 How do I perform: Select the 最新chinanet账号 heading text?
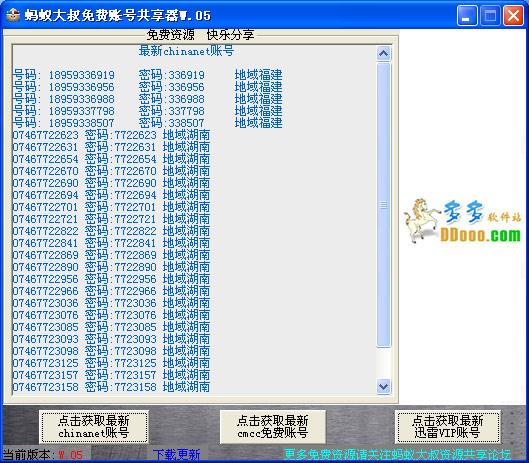[x=186, y=51]
